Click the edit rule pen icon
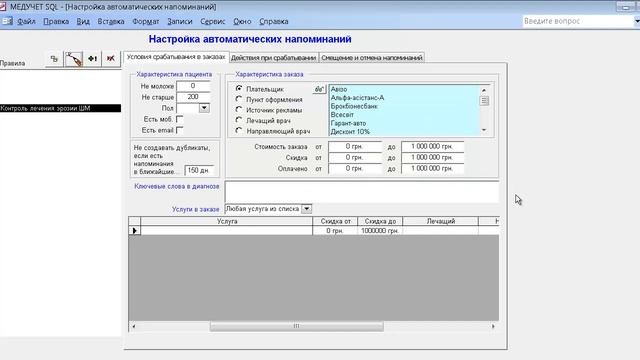 click(x=73, y=59)
